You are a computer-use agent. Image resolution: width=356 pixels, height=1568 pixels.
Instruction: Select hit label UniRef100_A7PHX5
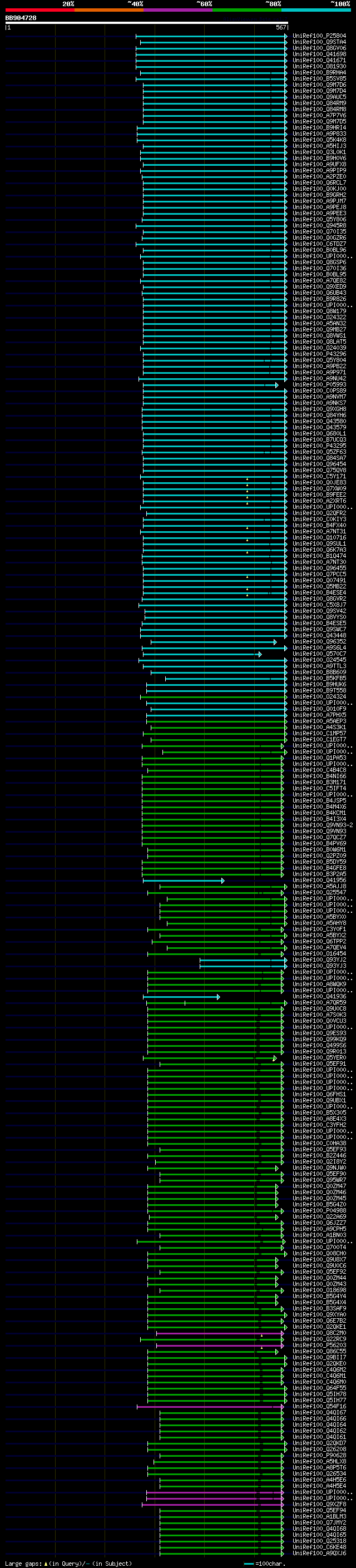pyautogui.click(x=319, y=715)
